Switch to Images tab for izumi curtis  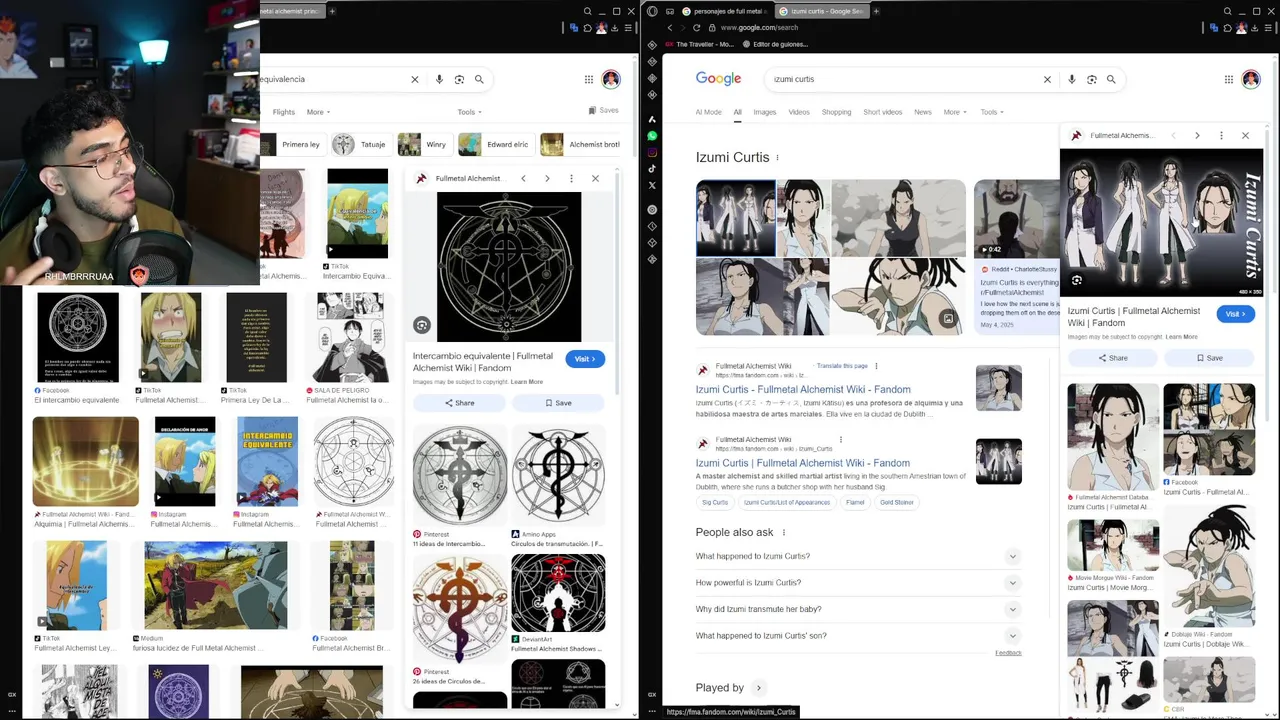764,112
